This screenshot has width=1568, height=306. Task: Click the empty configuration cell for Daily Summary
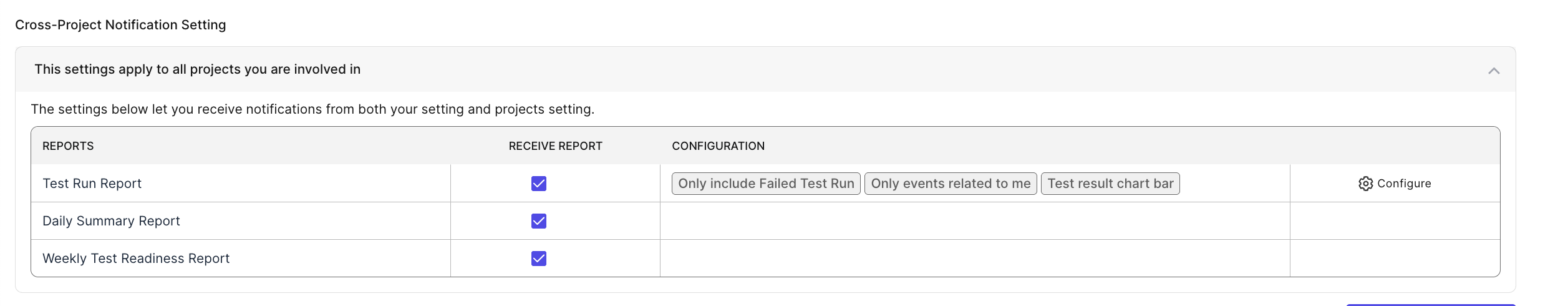pyautogui.click(x=974, y=221)
